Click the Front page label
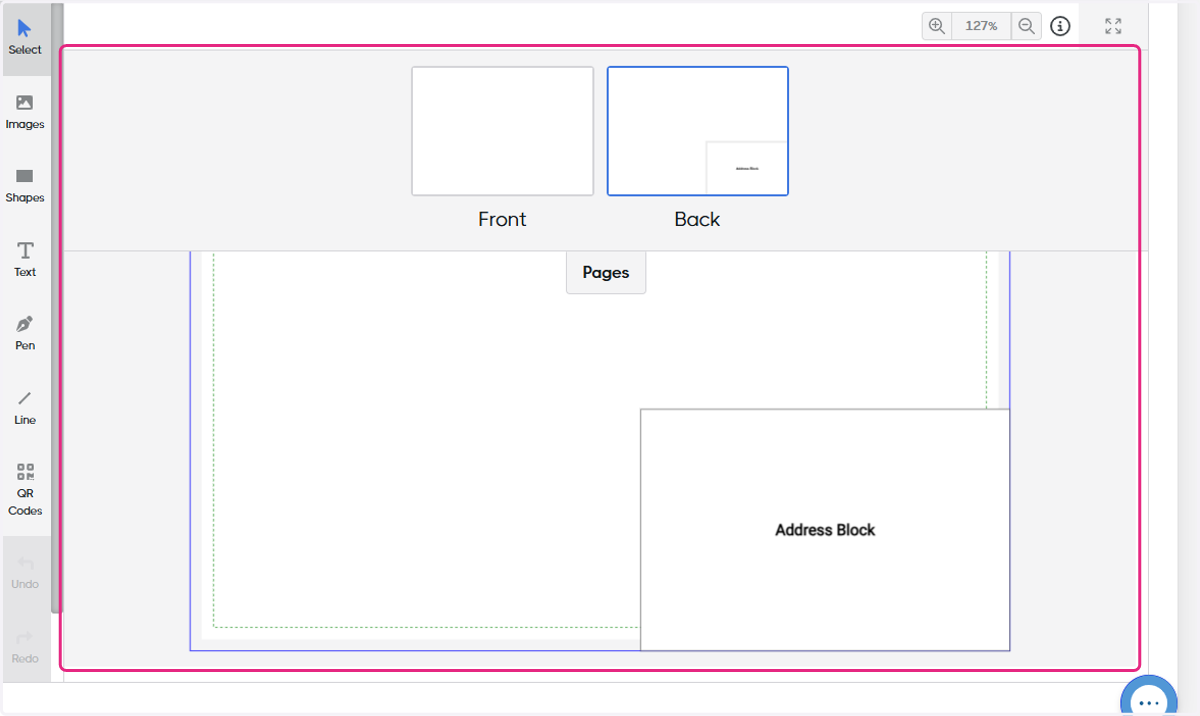This screenshot has height=716, width=1200. click(x=502, y=220)
